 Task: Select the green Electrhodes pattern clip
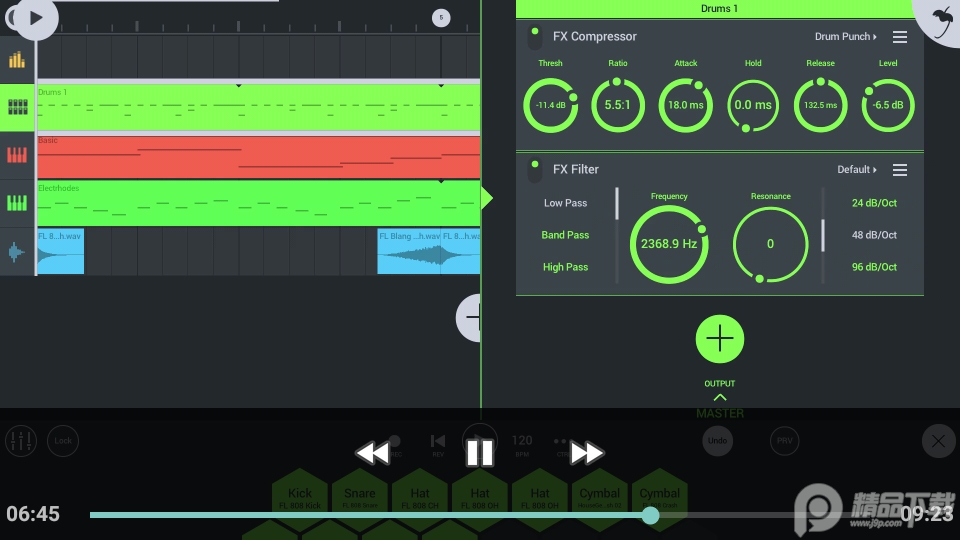pos(258,203)
